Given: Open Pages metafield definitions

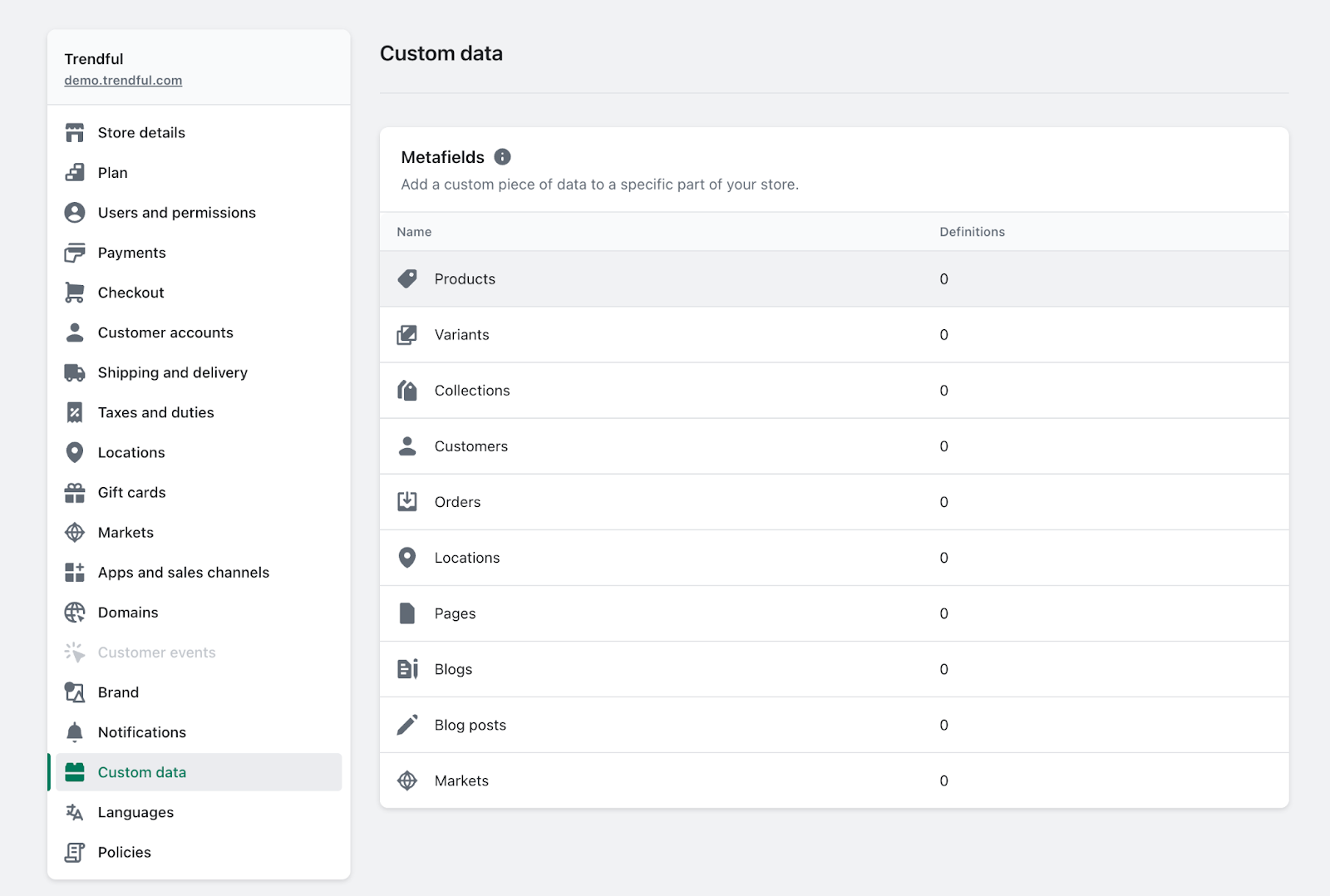Looking at the screenshot, I should [834, 613].
